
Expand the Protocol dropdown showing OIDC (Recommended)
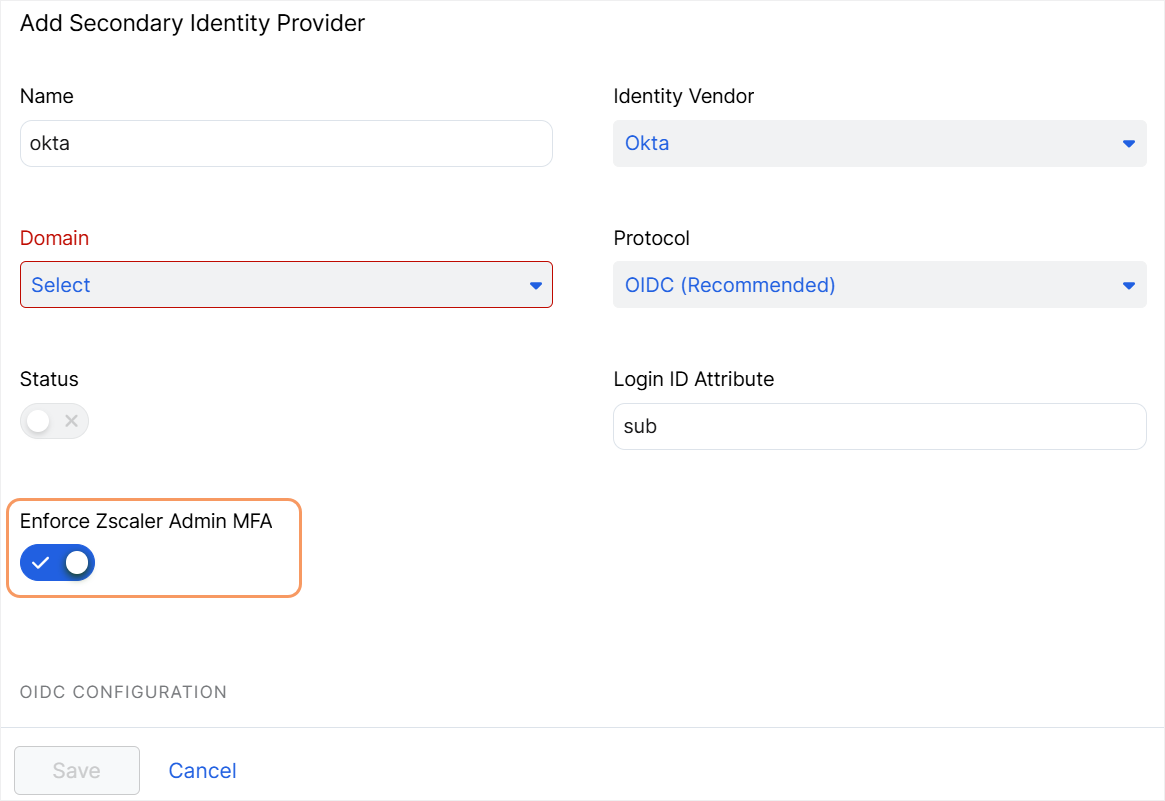[x=868, y=286]
